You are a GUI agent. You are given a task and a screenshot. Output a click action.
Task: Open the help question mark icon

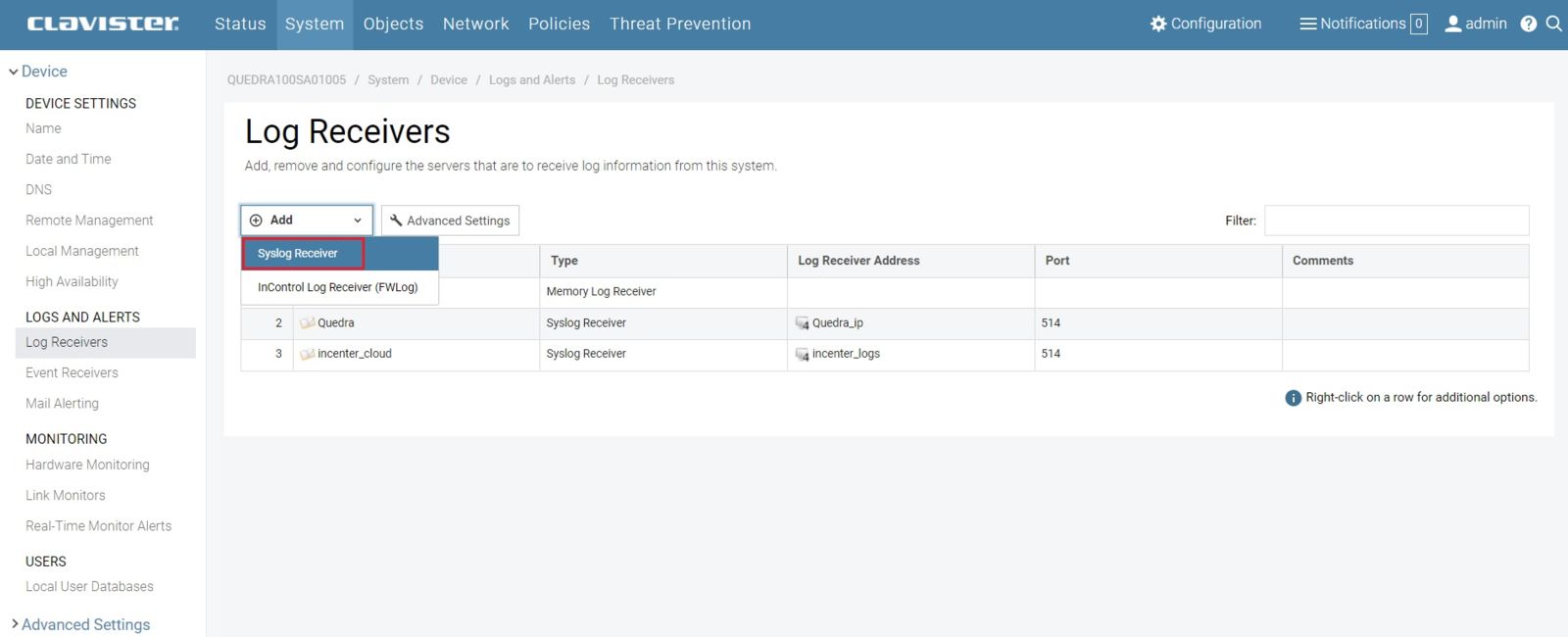pos(1528,24)
